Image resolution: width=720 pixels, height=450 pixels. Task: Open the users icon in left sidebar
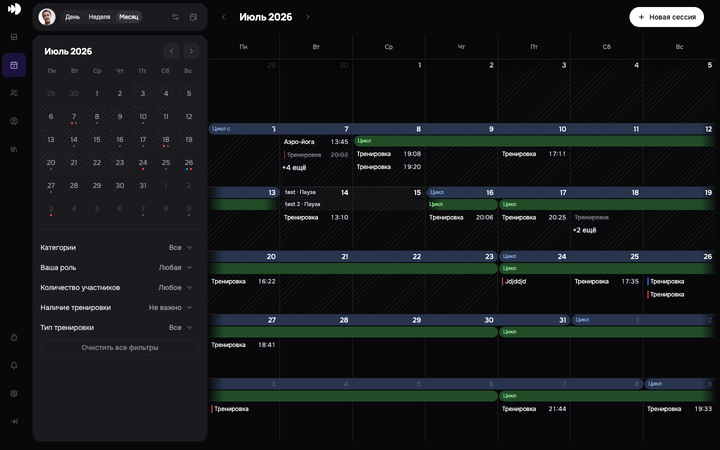(x=14, y=93)
